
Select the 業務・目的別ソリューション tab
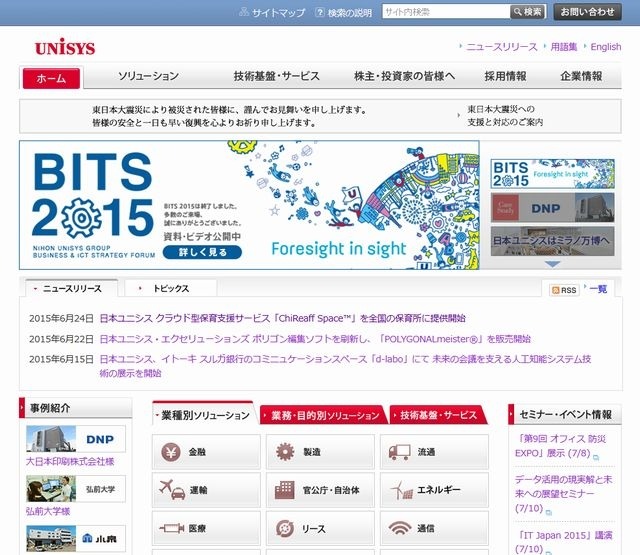[x=322, y=415]
